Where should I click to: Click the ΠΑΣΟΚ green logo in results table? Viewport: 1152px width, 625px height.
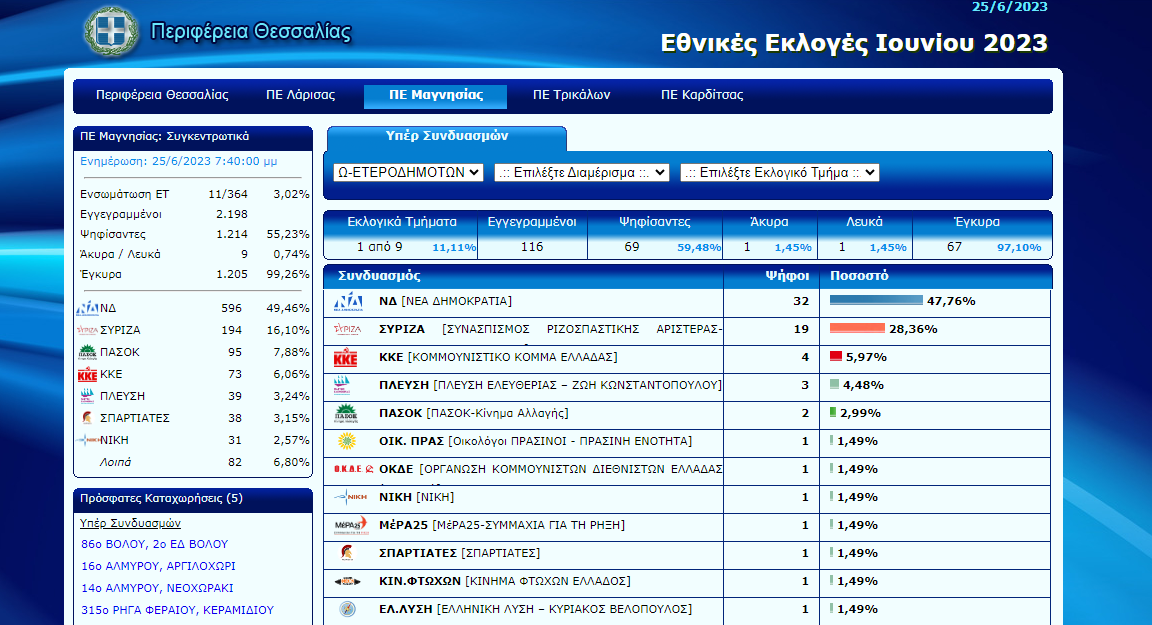(x=347, y=413)
